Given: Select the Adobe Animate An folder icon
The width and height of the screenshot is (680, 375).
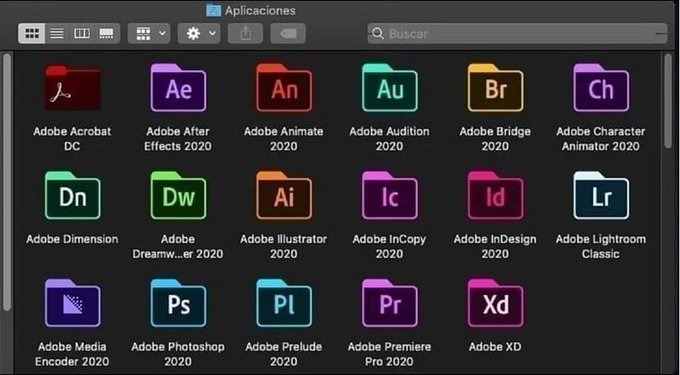Looking at the screenshot, I should coord(284,88).
